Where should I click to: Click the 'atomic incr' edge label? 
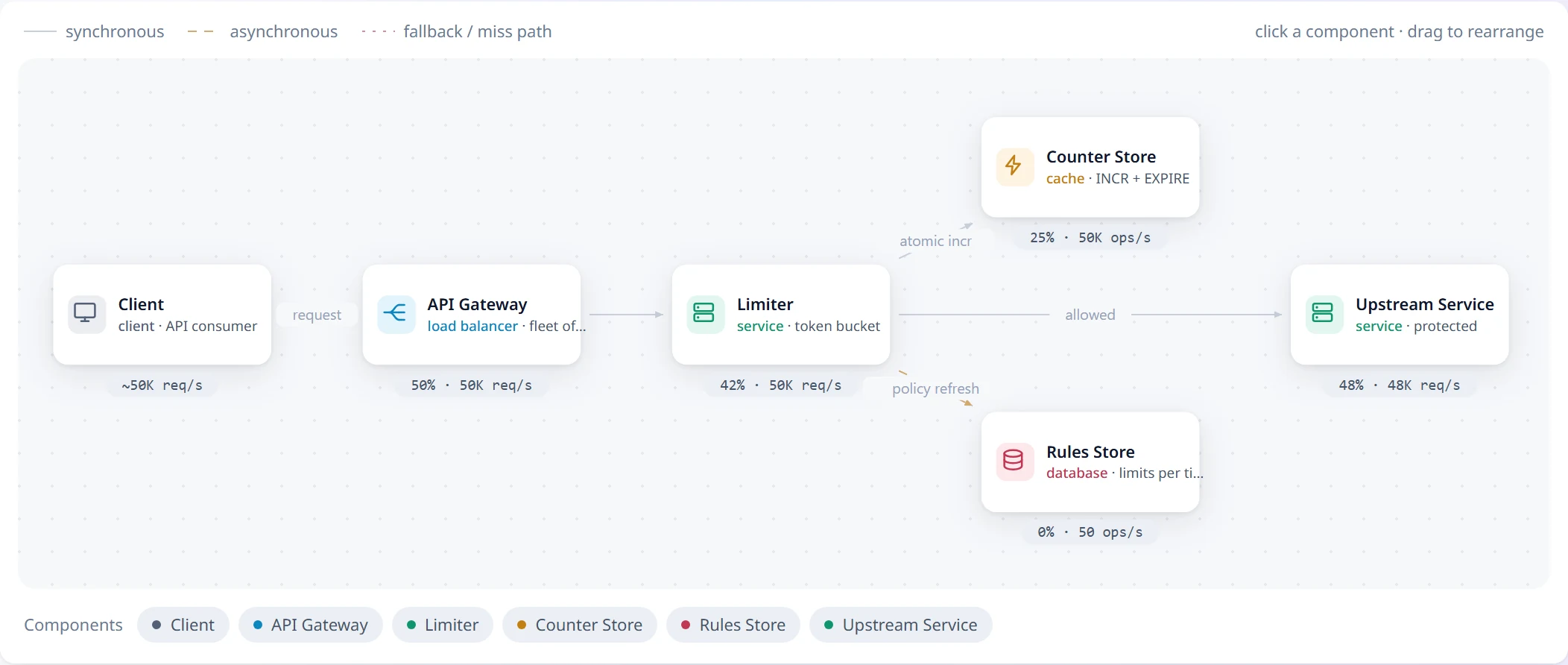coord(935,241)
